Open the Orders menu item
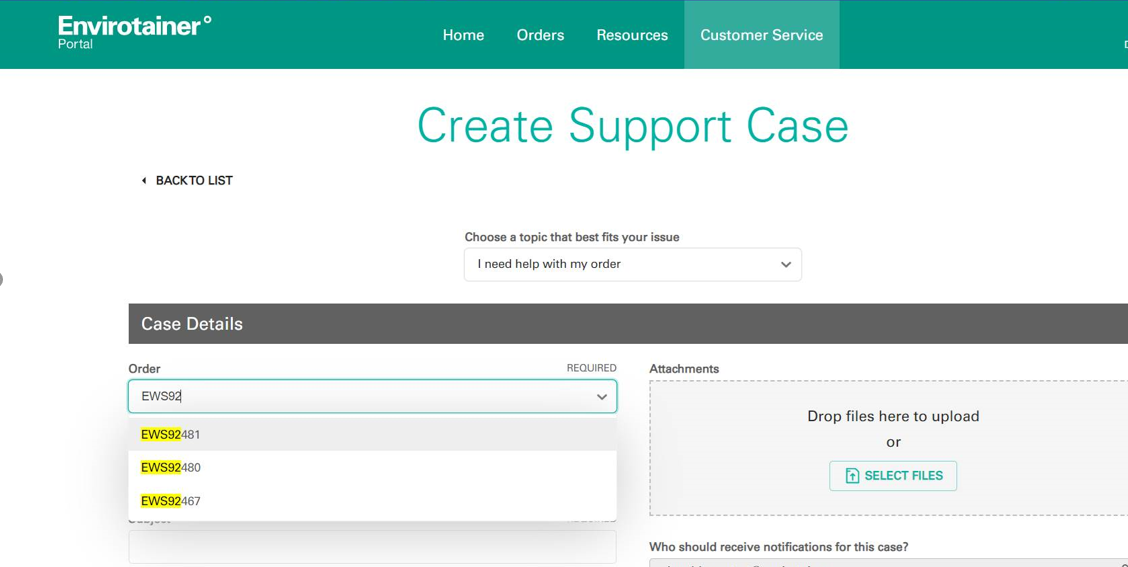Image resolution: width=1128 pixels, height=567 pixels. tap(540, 35)
